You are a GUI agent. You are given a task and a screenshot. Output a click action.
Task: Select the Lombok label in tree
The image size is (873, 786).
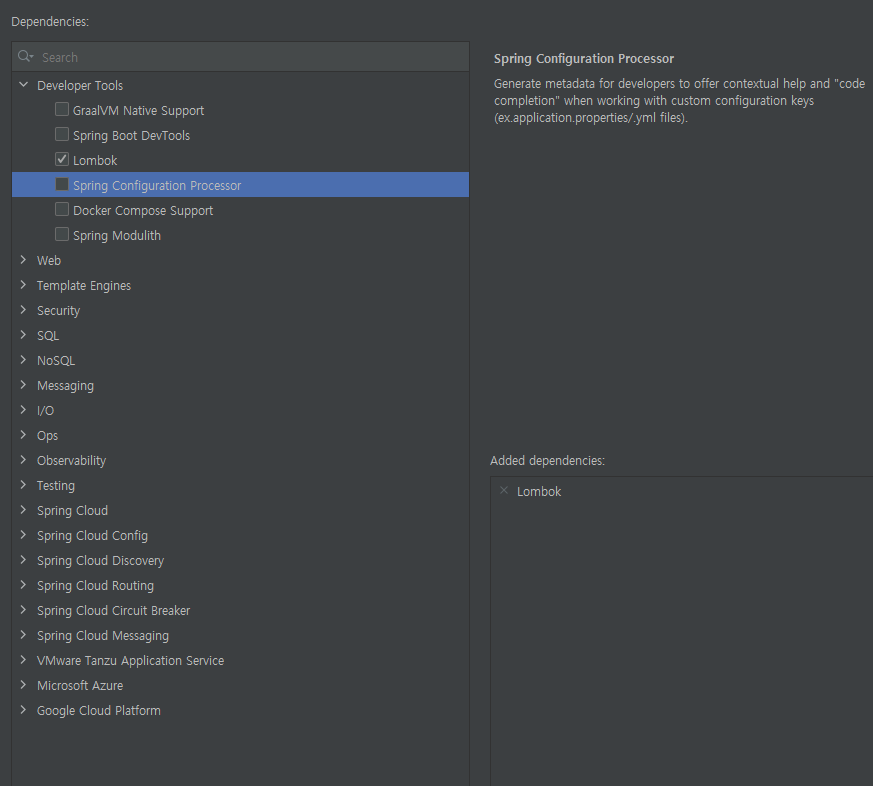coord(95,161)
